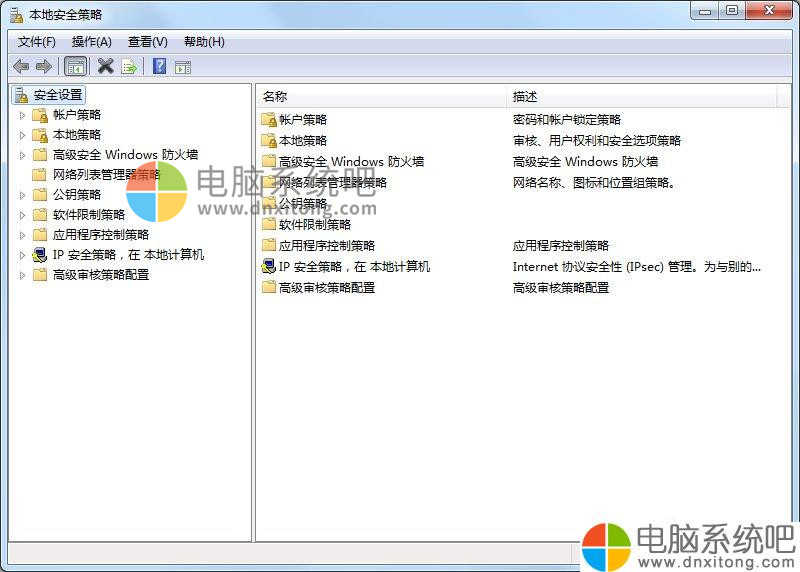800x572 pixels.
Task: Click the 公钥策略 folder icon in tree
Action: [x=40, y=194]
